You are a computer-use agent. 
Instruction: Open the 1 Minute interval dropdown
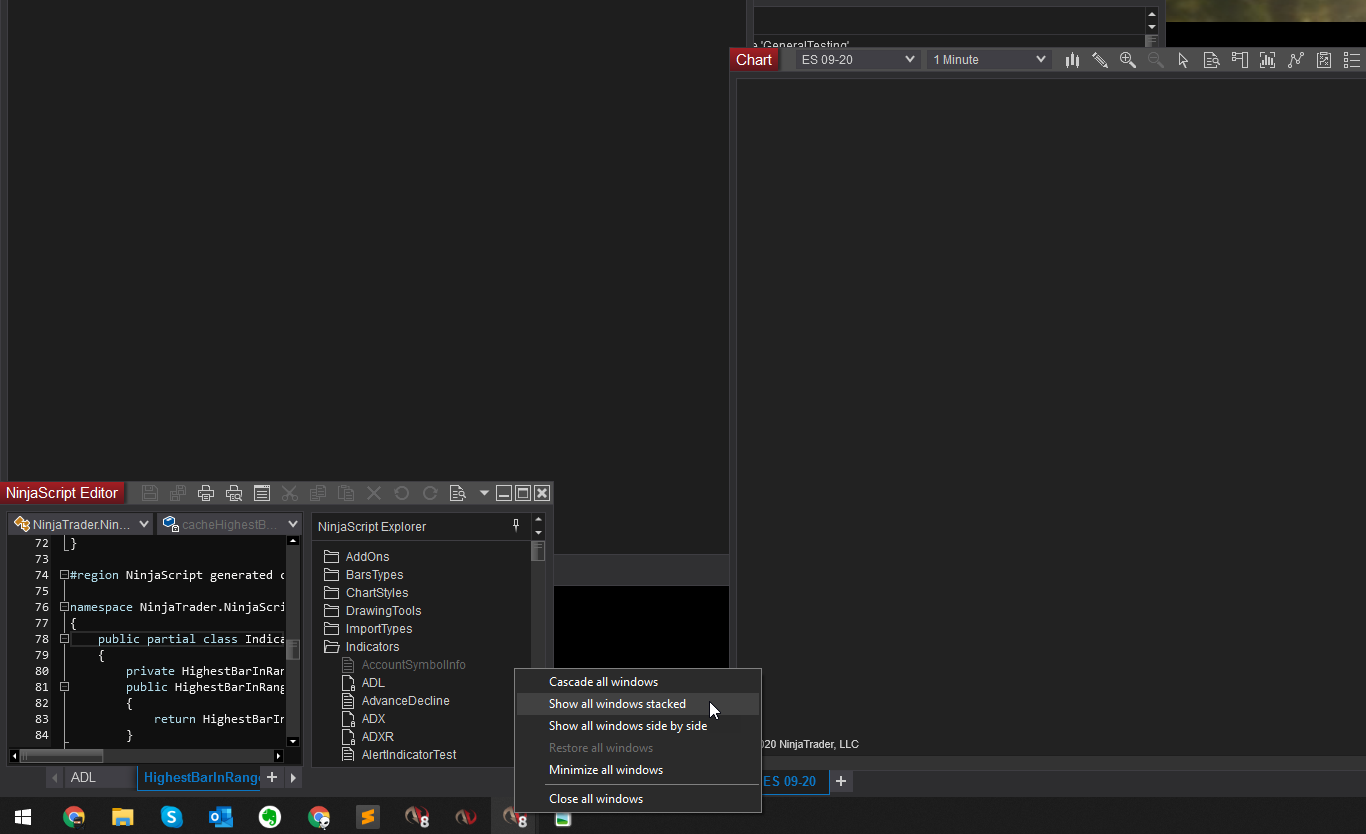point(989,60)
